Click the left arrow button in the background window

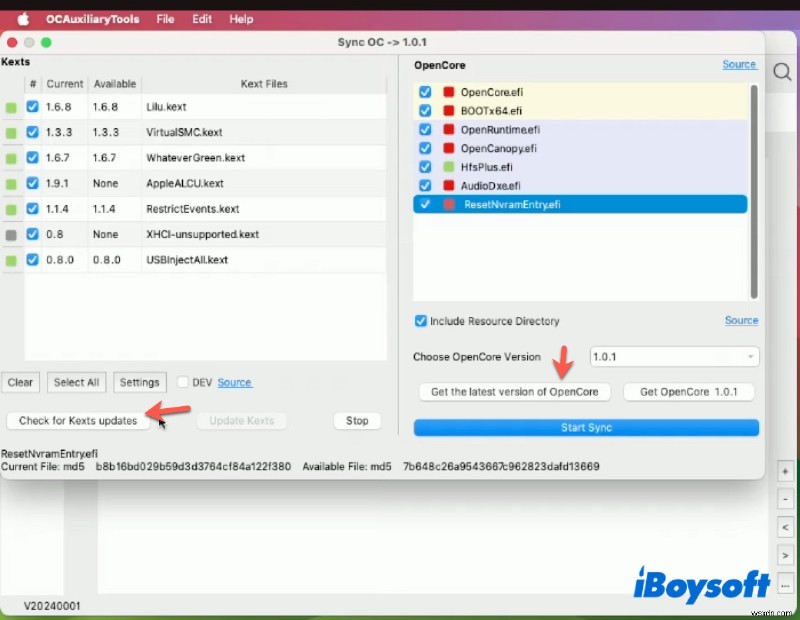point(785,527)
